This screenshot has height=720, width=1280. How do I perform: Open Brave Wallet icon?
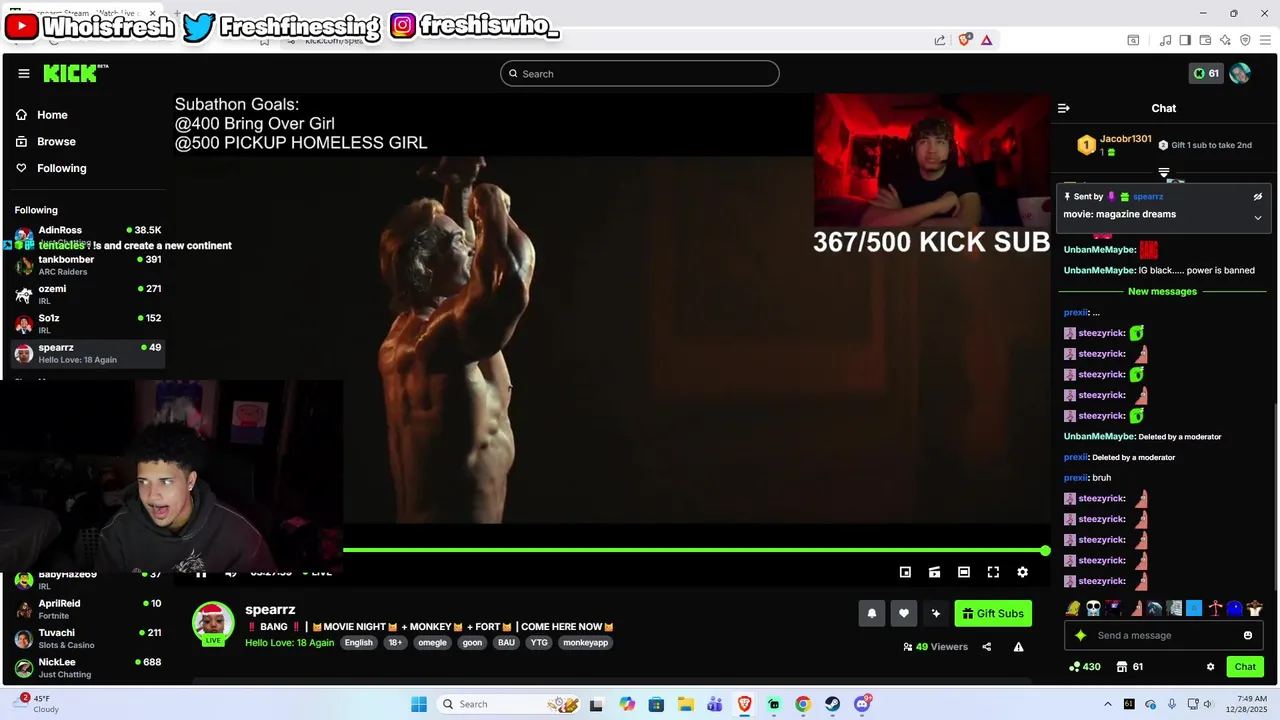click(1205, 40)
